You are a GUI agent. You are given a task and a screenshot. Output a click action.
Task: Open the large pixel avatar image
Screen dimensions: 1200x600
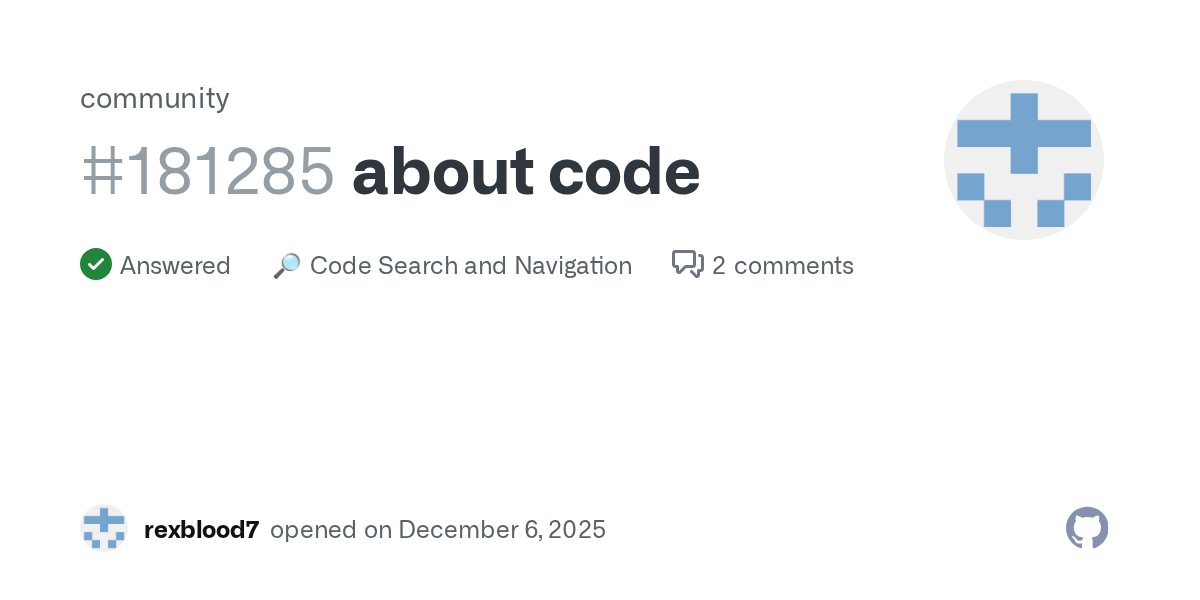(x=1023, y=160)
